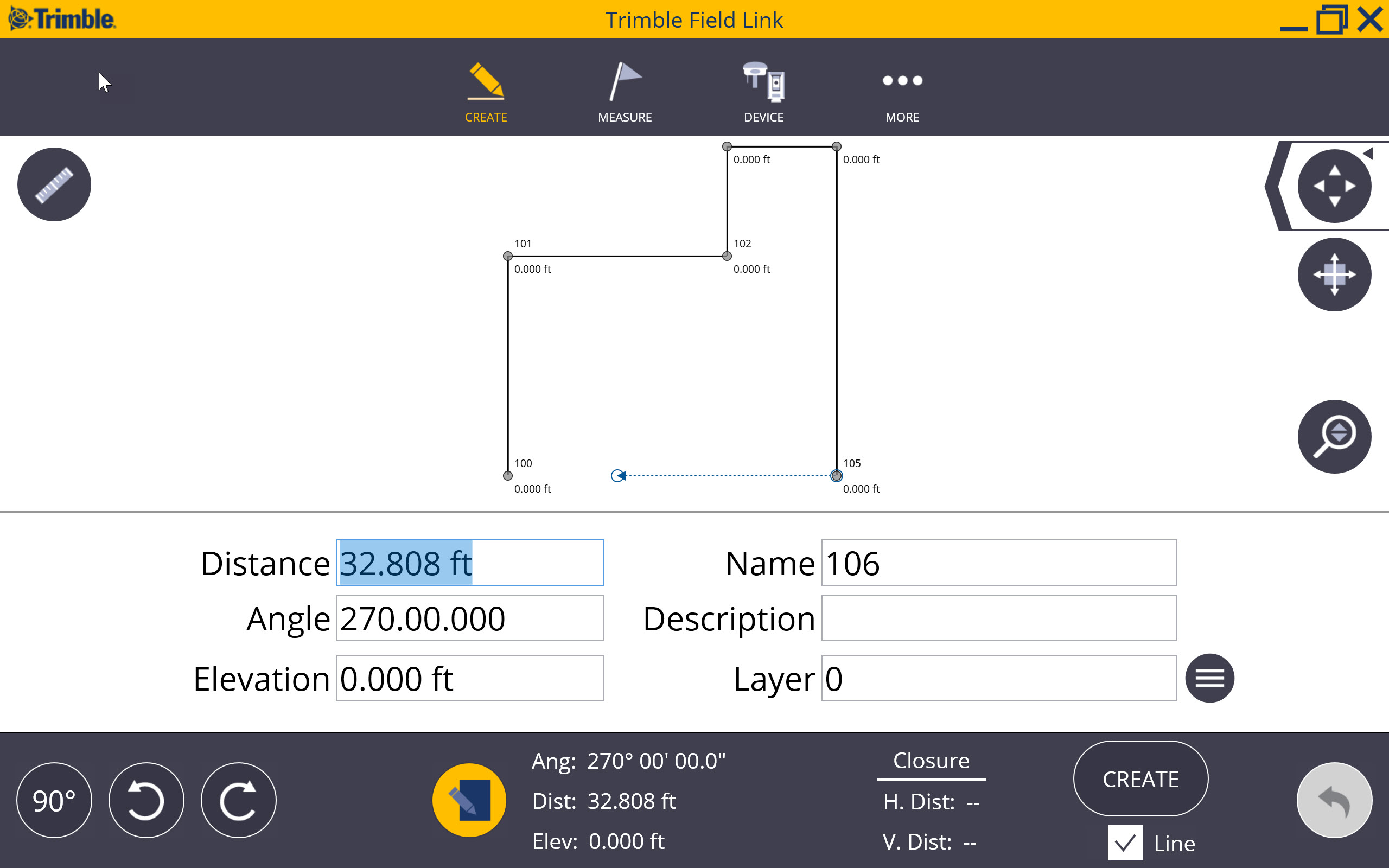Close the Trimble Field Link window
1389x868 pixels.
click(x=1371, y=19)
